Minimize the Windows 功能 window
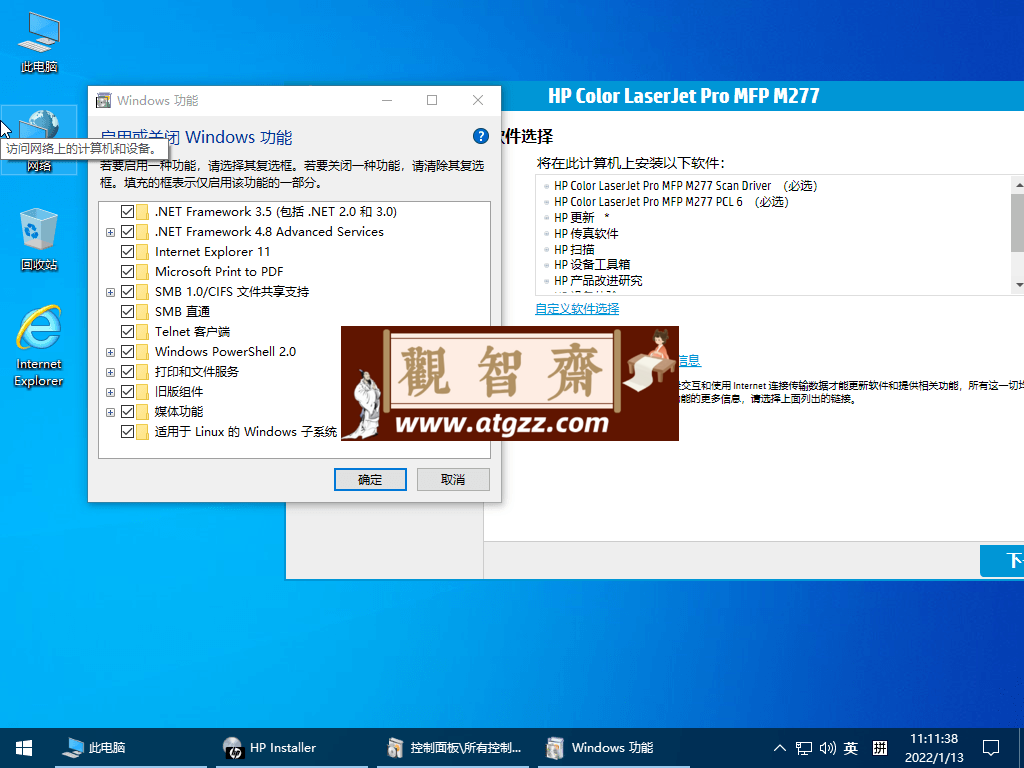Image resolution: width=1024 pixels, height=768 pixels. click(x=387, y=100)
